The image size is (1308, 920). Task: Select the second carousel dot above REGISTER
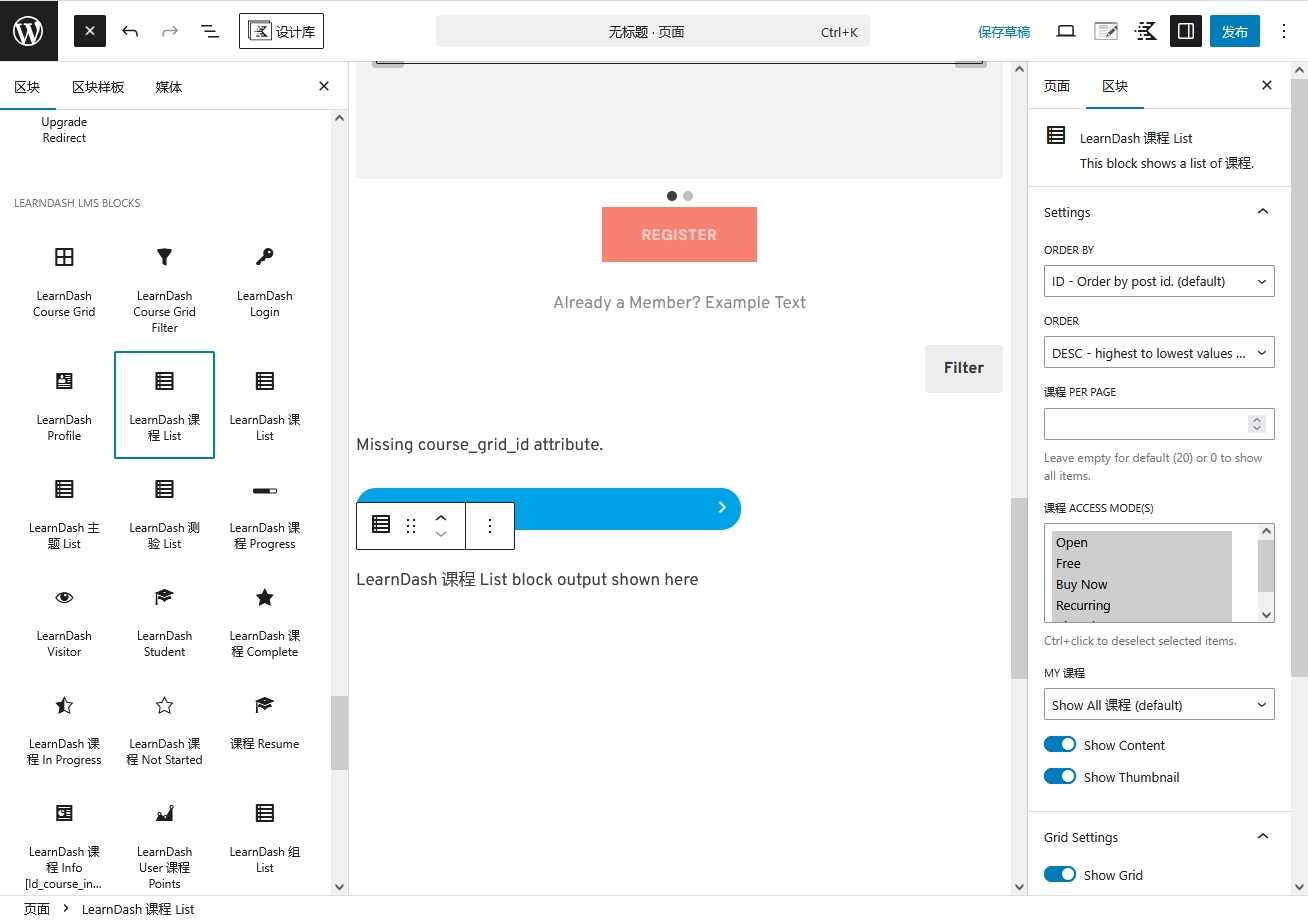pyautogui.click(x=688, y=196)
